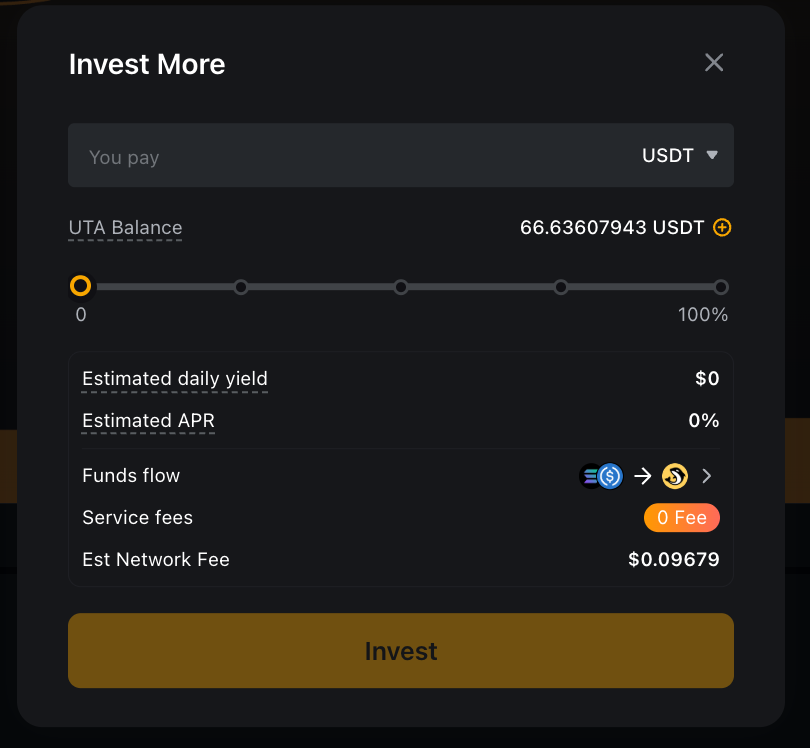Pick the final 100% slider node

click(x=721, y=287)
